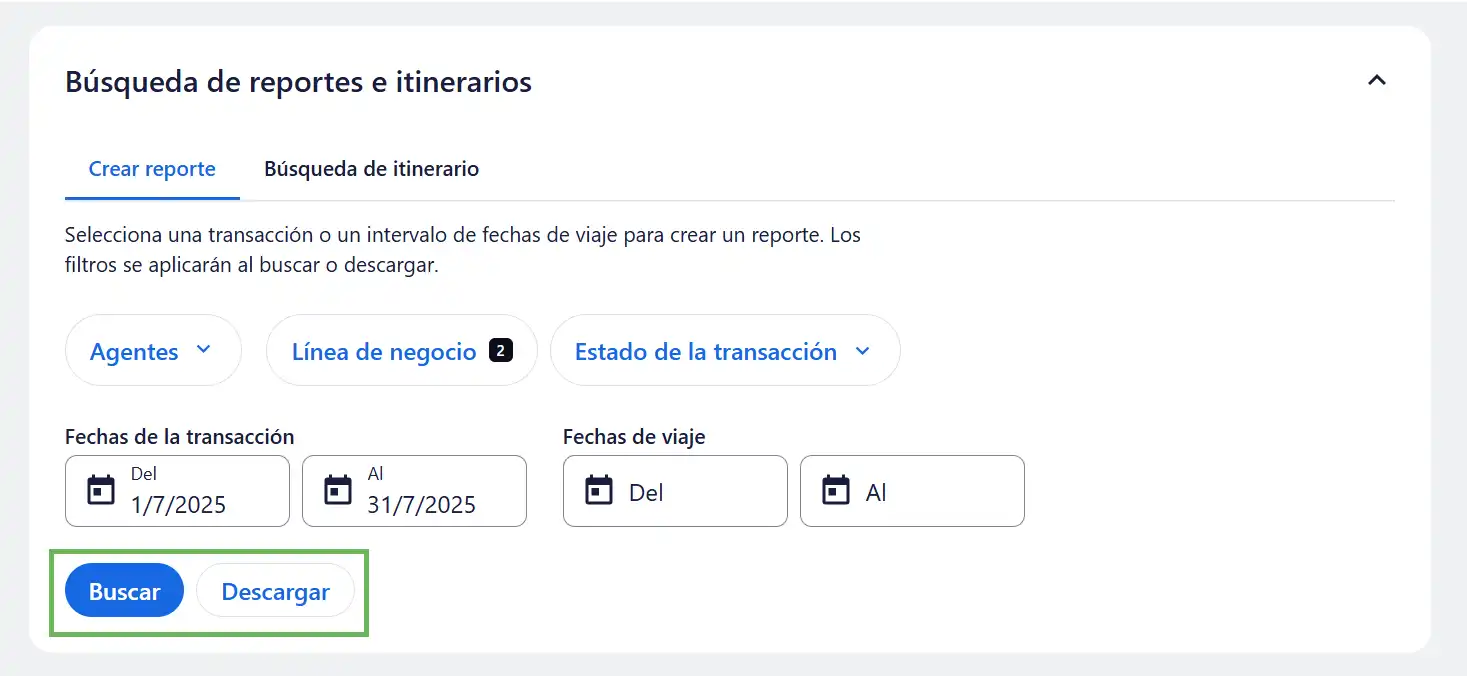Click calendar icon in travel dates Al field
This screenshot has width=1467, height=676.
[835, 491]
